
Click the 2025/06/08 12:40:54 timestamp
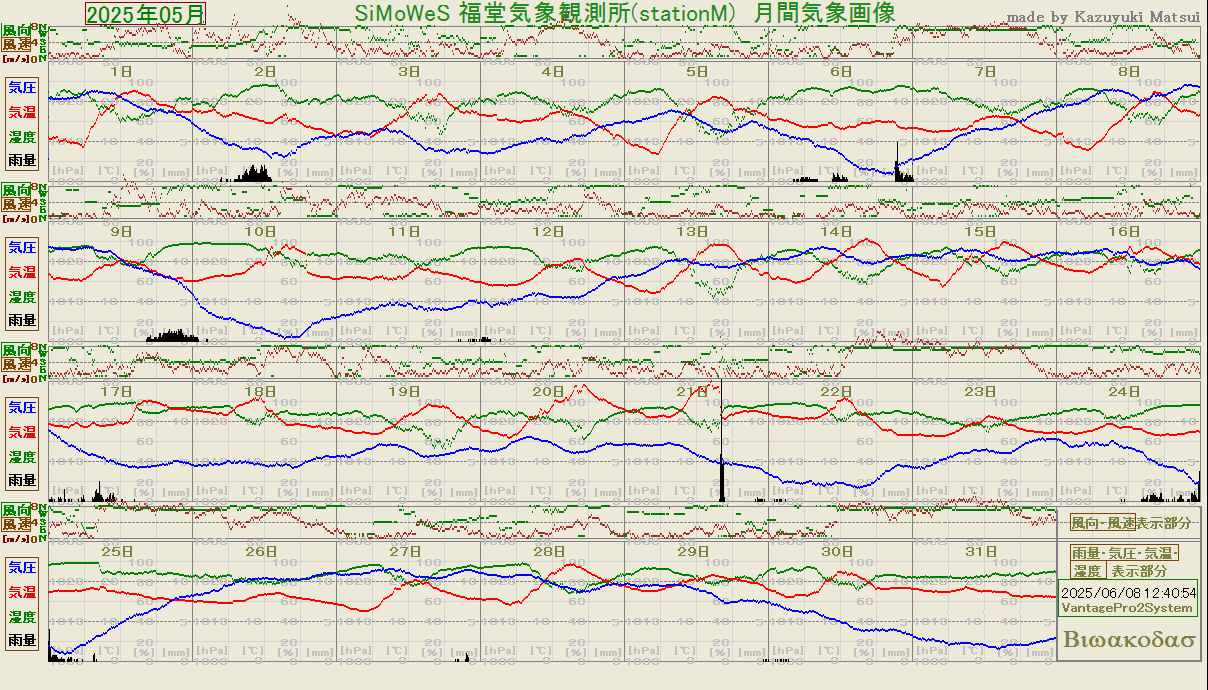point(1128,593)
